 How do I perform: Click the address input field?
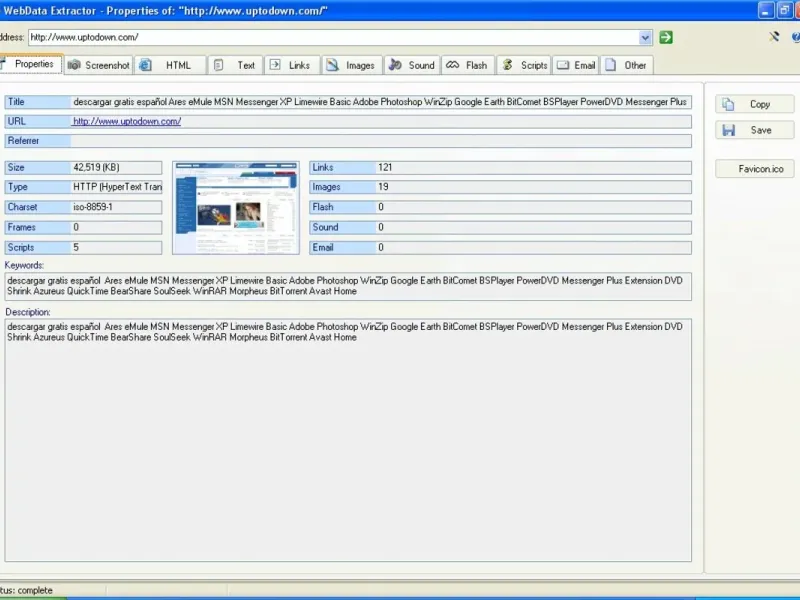click(x=333, y=37)
